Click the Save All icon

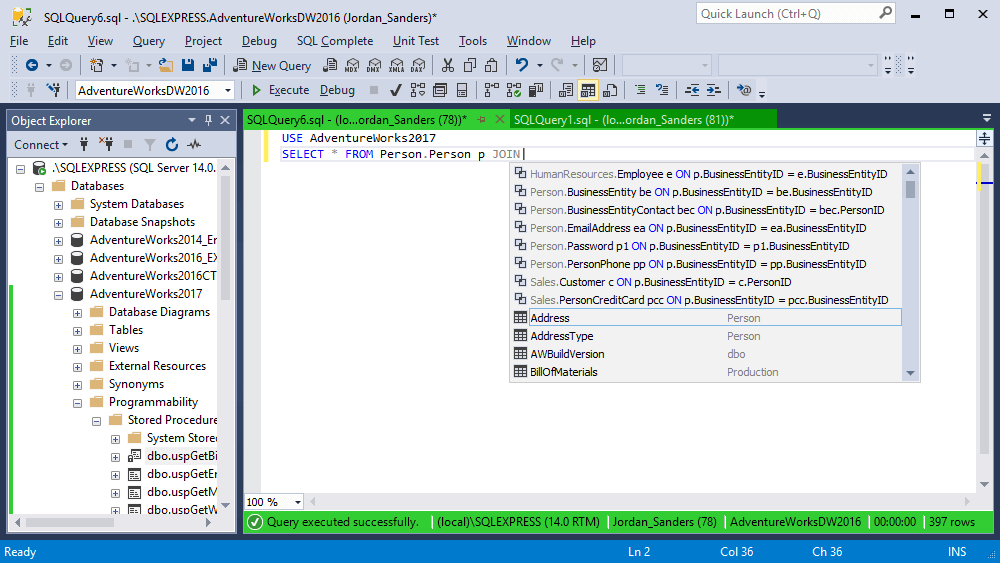(210, 65)
